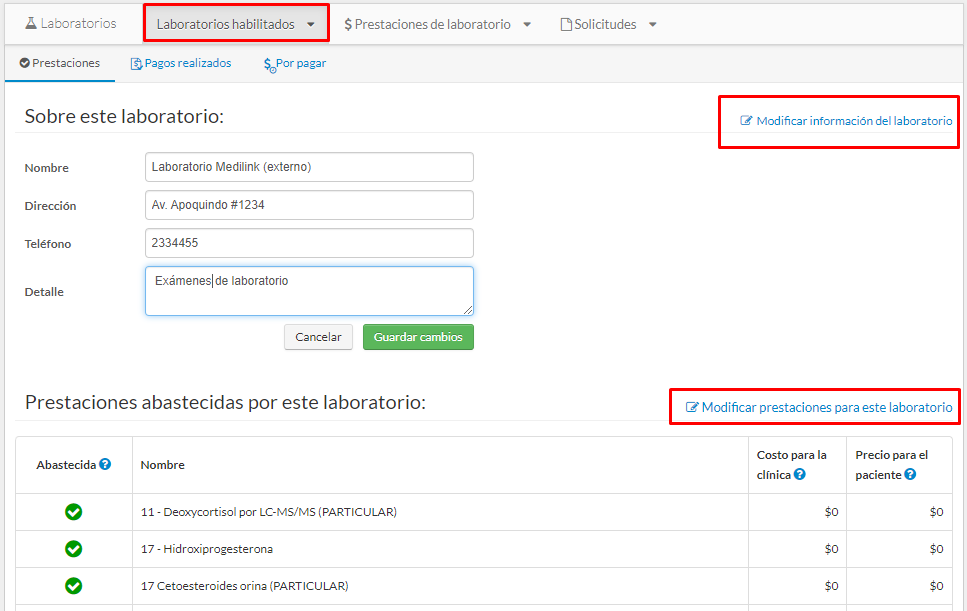This screenshot has height=611, width=967.
Task: Click the 'Sobre este laboratorio:' heading
Action: (x=124, y=116)
